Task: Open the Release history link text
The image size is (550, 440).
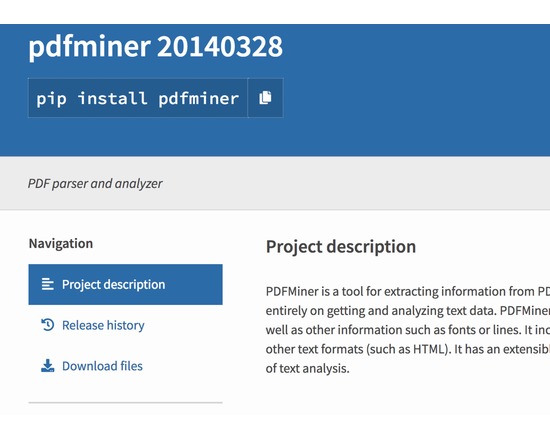Action: click(x=103, y=325)
